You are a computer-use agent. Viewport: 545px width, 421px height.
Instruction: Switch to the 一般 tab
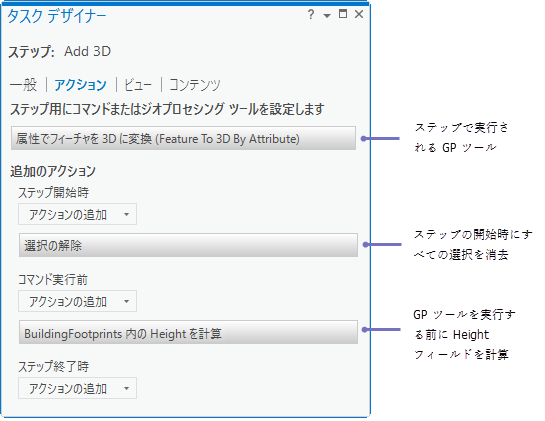tap(23, 84)
